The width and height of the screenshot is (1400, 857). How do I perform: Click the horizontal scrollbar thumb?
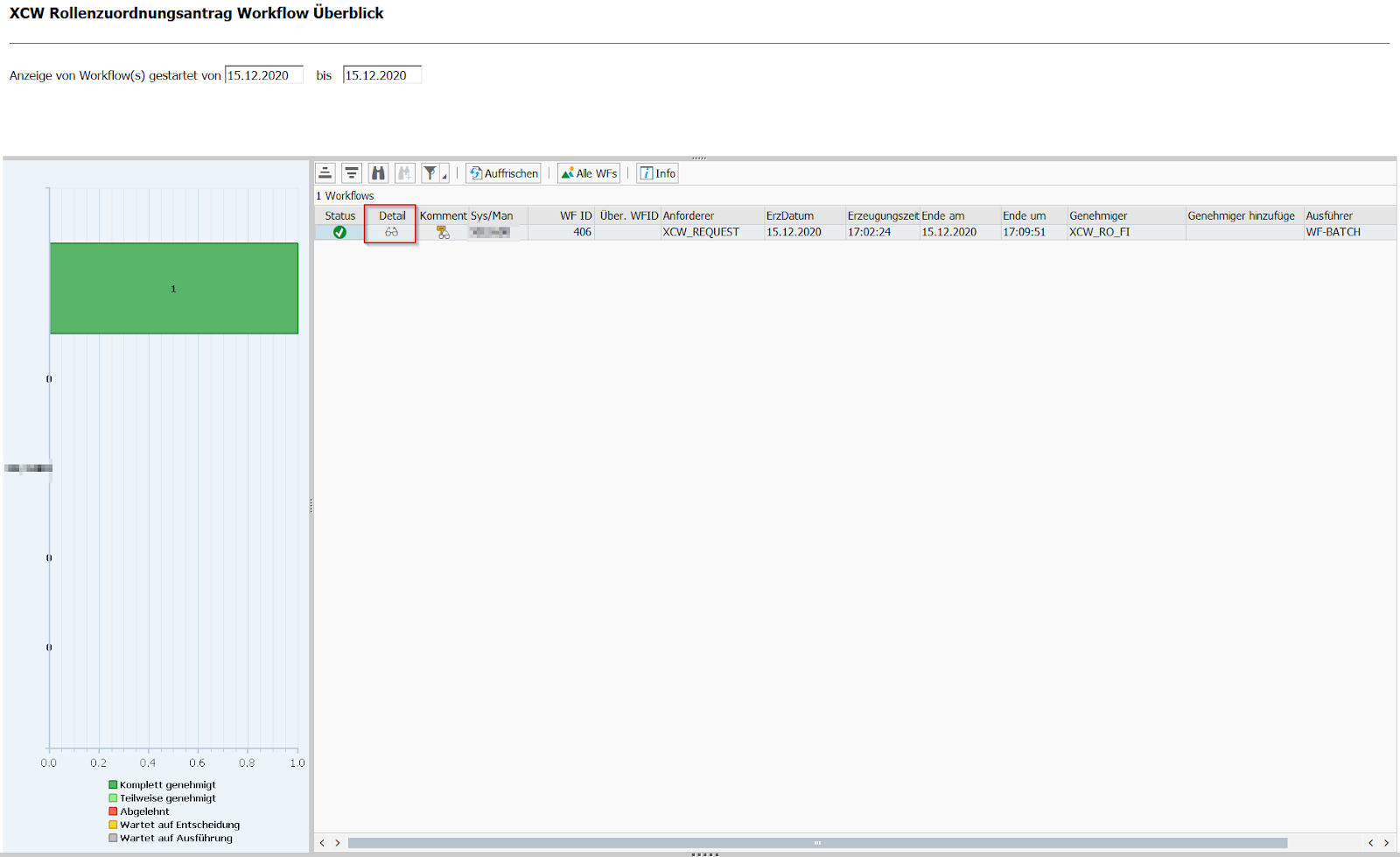point(817,843)
